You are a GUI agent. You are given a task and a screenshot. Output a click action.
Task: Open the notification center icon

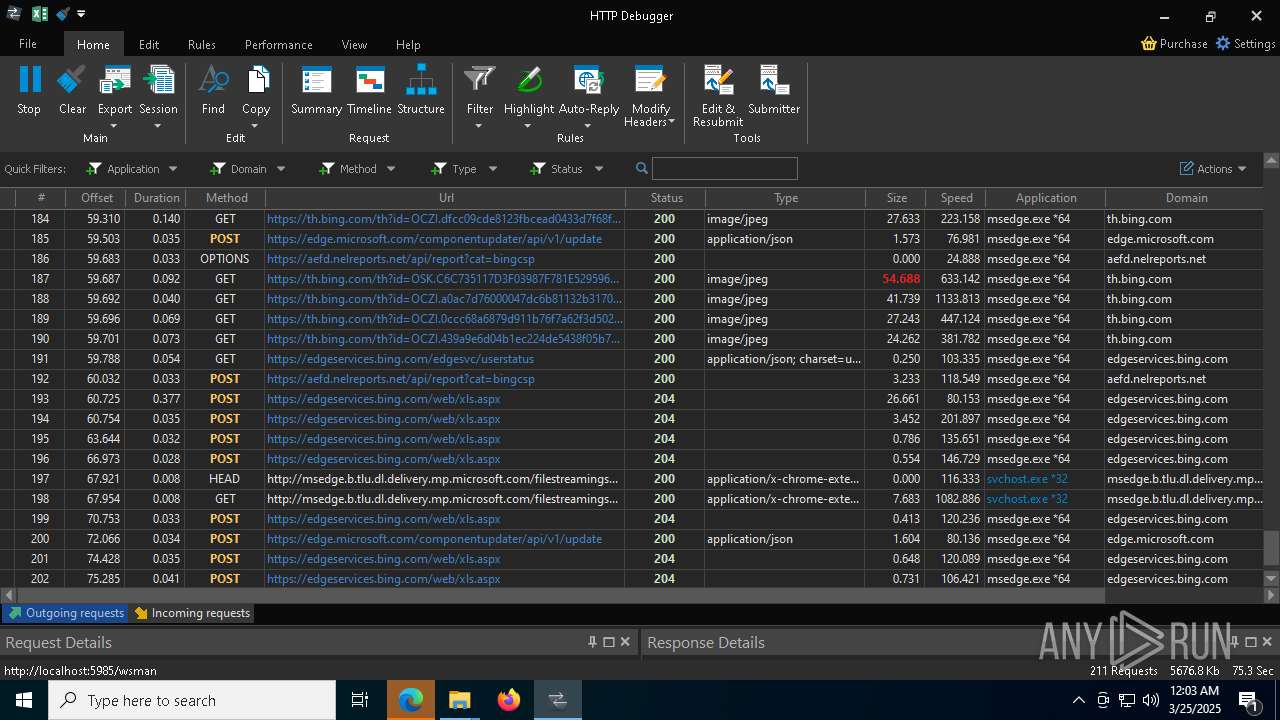(x=1248, y=700)
